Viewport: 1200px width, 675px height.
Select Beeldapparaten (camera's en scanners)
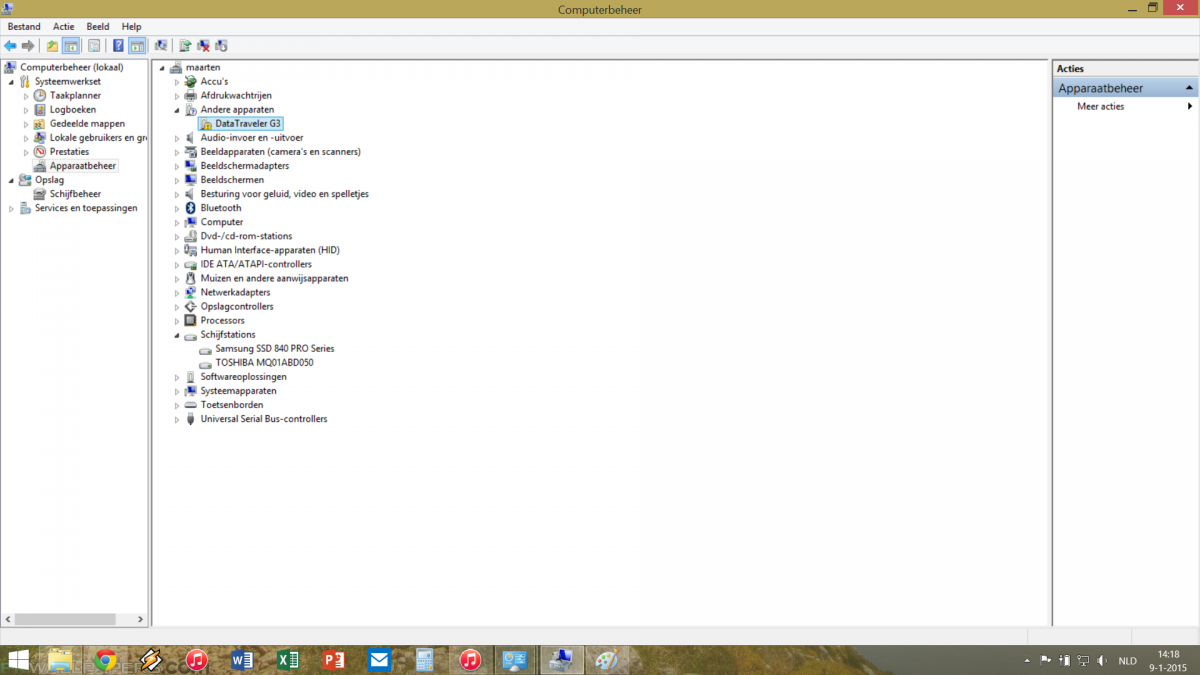pyautogui.click(x=280, y=152)
